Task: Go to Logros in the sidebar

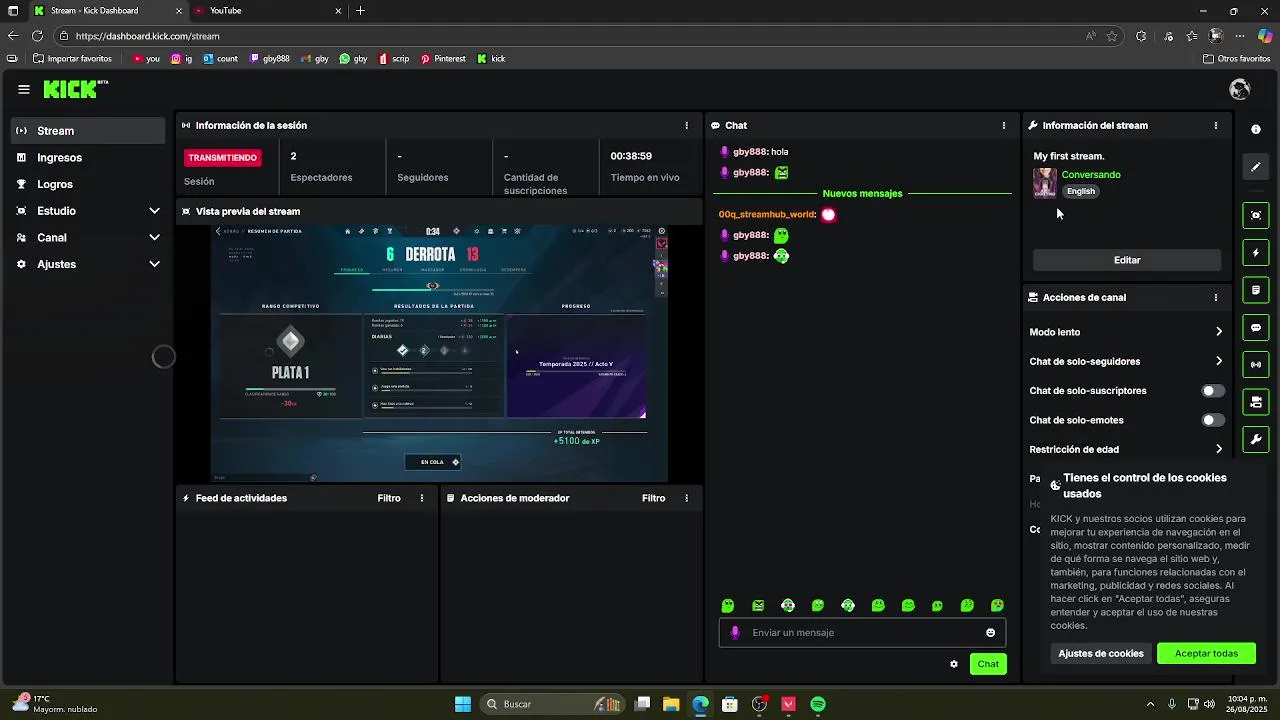Action: [x=88, y=184]
